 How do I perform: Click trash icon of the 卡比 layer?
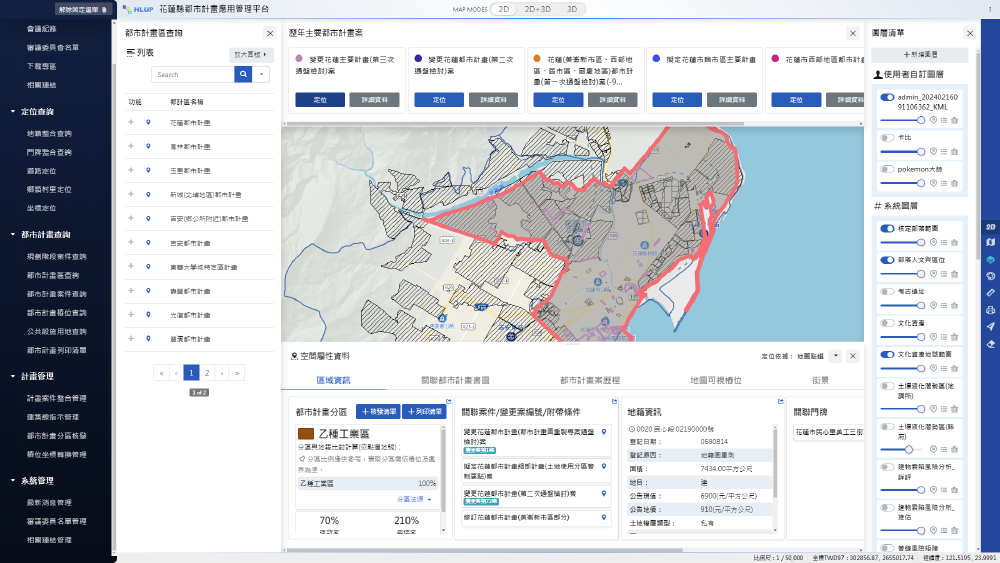(x=954, y=152)
